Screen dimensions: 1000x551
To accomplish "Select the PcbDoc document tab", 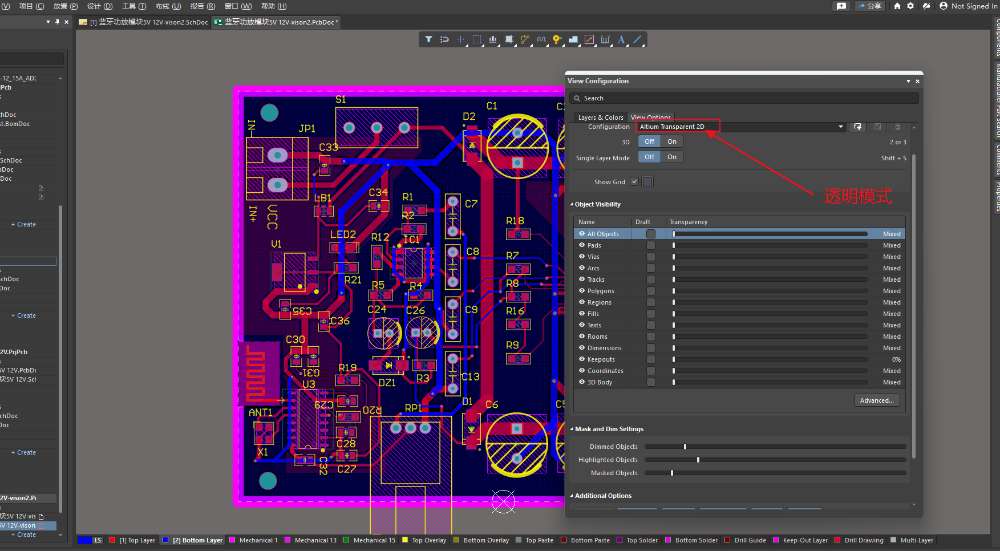I will point(276,22).
